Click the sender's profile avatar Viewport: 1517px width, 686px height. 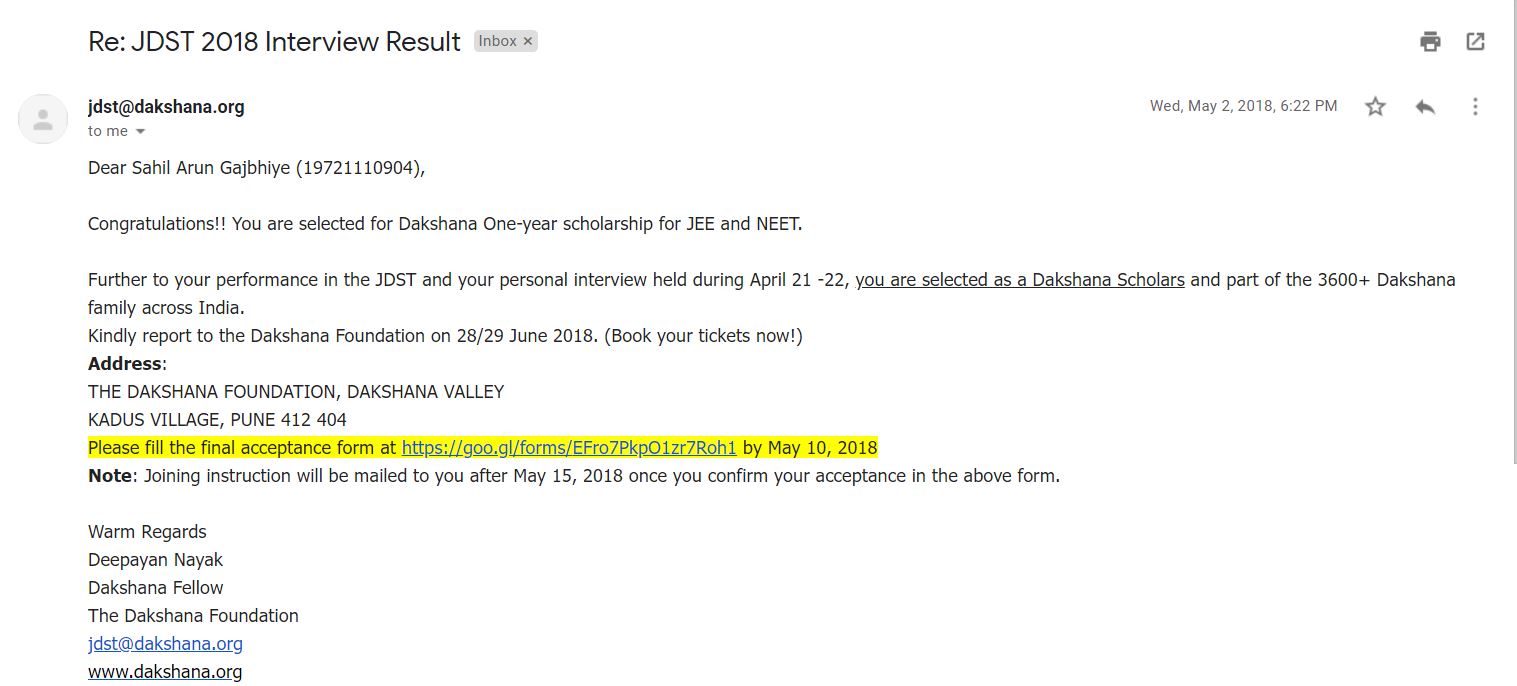pos(43,119)
